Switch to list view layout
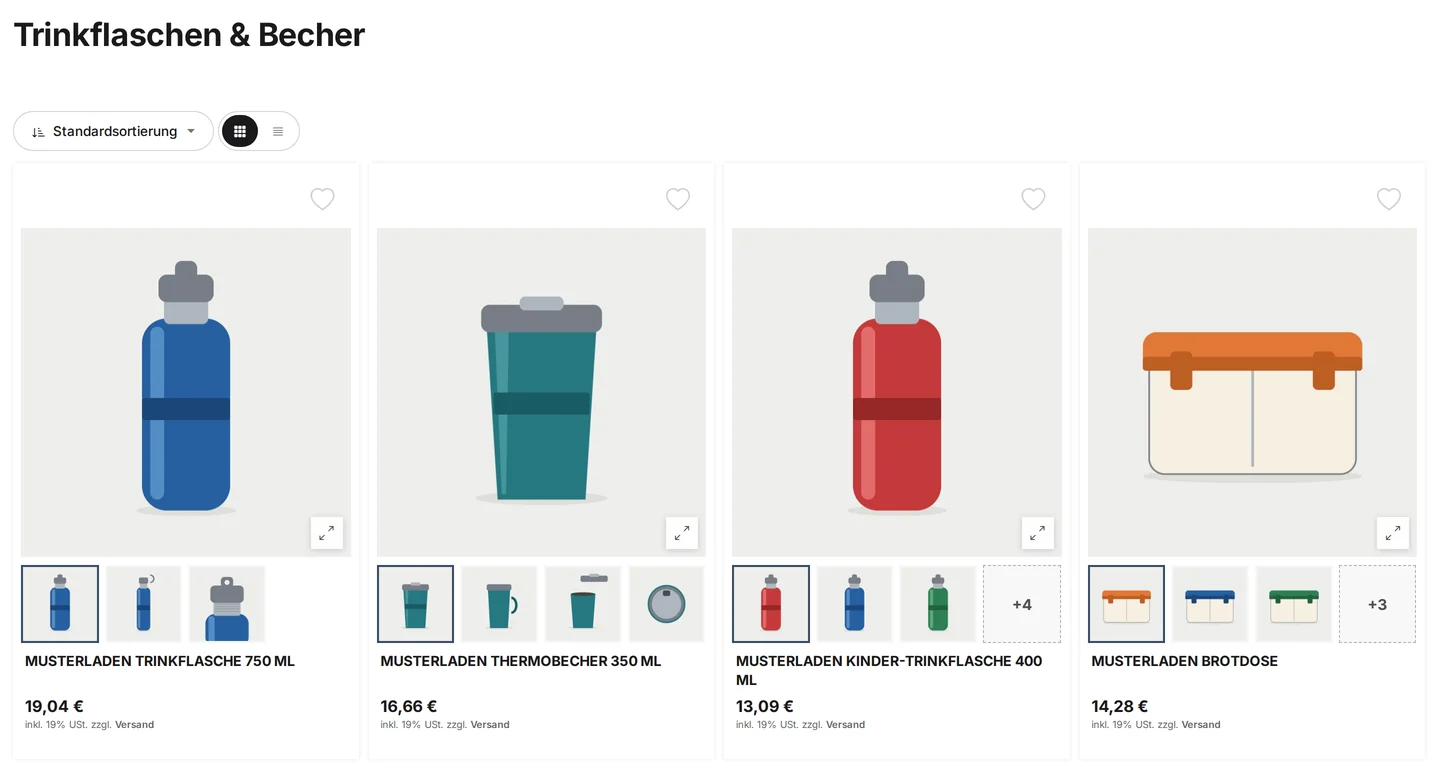The width and height of the screenshot is (1438, 775). pos(278,131)
